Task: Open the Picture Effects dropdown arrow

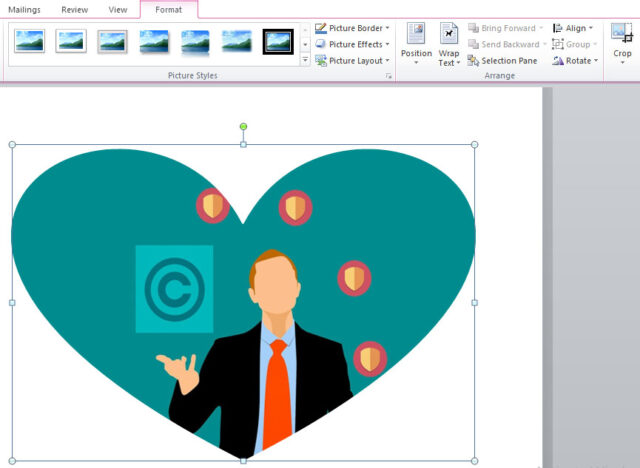Action: click(x=387, y=44)
